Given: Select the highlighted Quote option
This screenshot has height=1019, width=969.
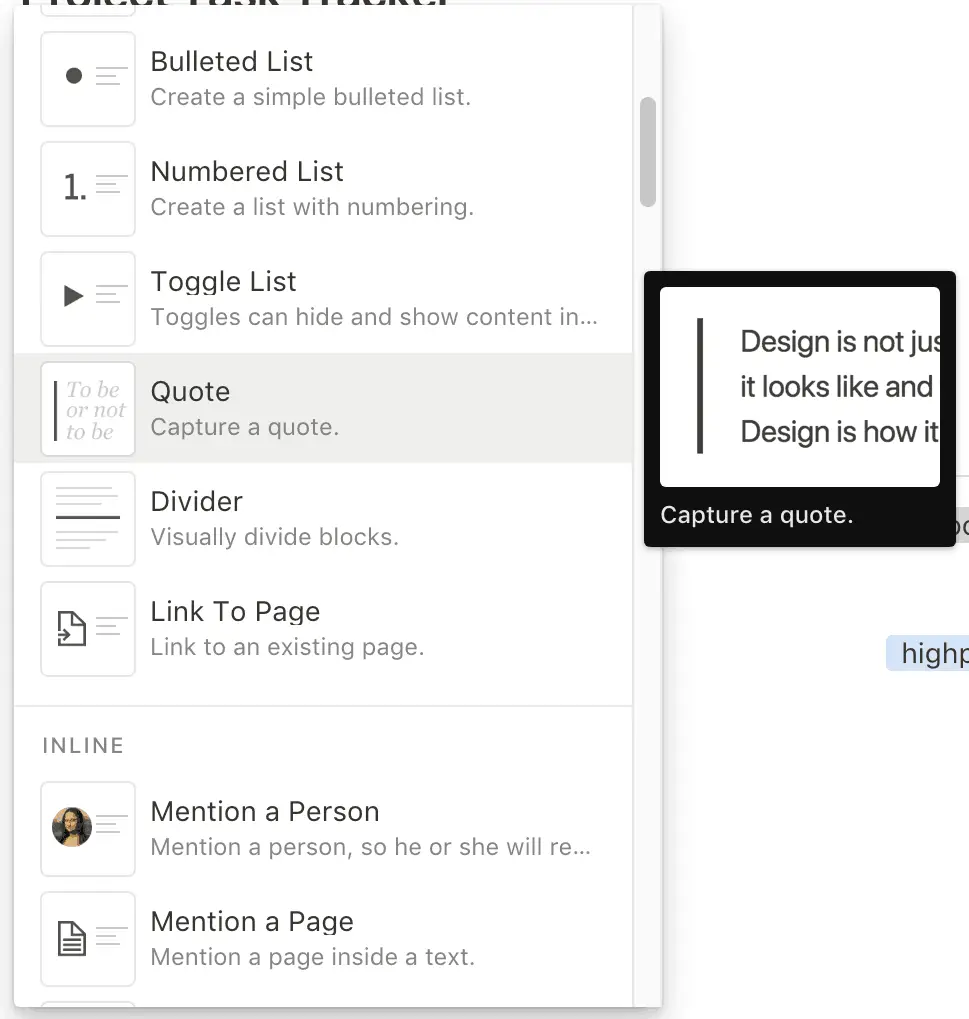Looking at the screenshot, I should click(323, 409).
